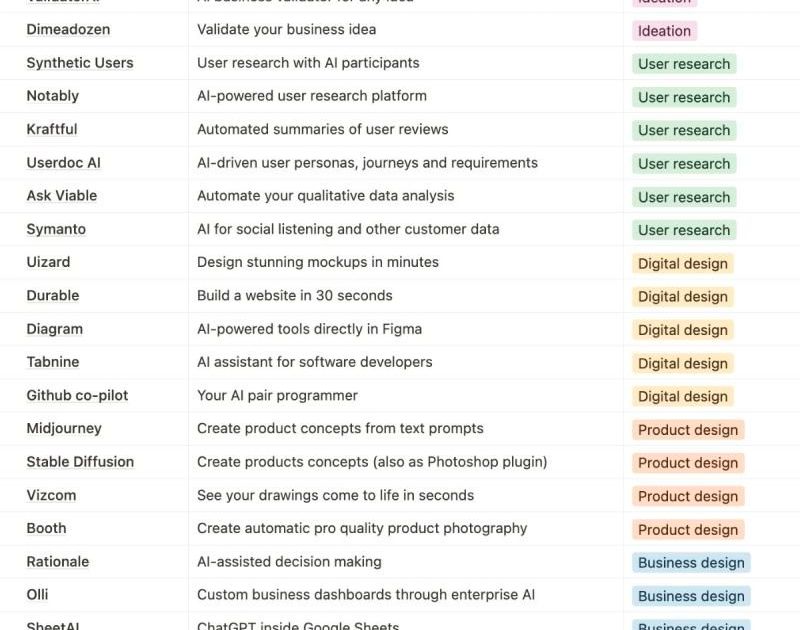Select the Notably name cell
Viewport: 800px width, 630px height.
(x=53, y=96)
